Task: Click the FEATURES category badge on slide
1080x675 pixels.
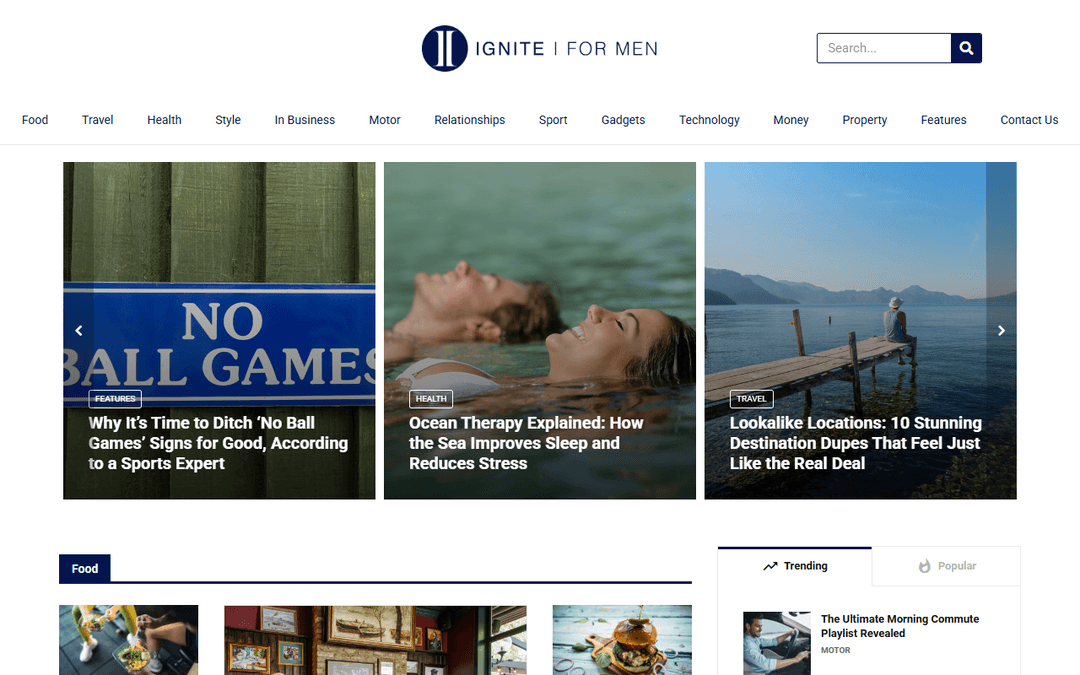Action: (x=115, y=399)
